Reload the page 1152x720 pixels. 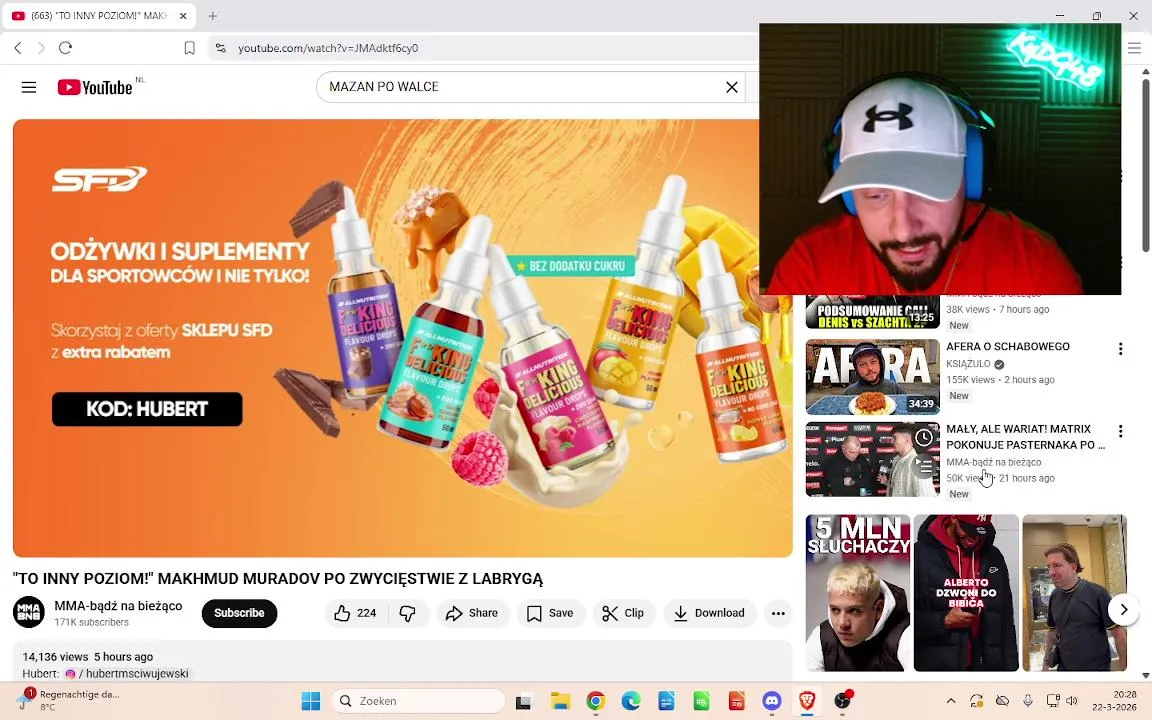pos(65,48)
